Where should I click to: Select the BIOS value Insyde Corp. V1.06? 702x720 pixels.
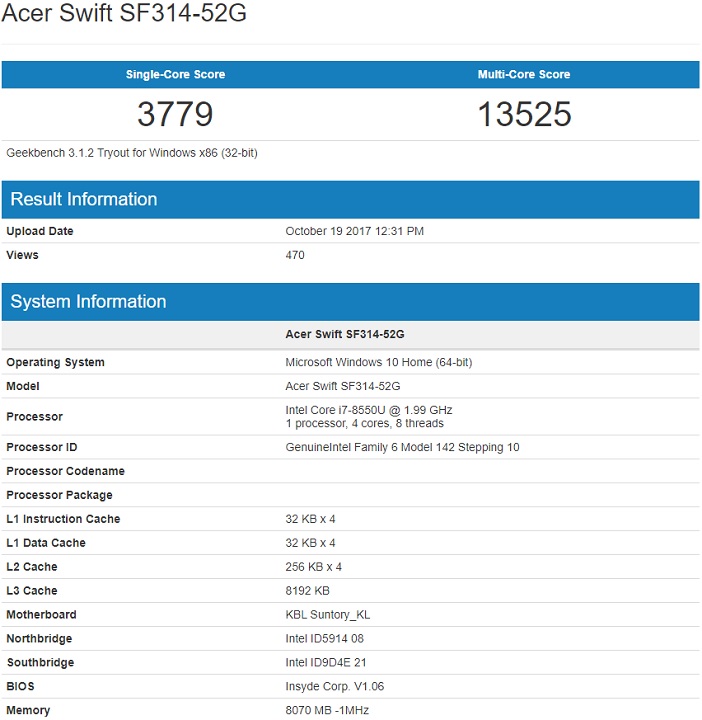click(x=335, y=686)
